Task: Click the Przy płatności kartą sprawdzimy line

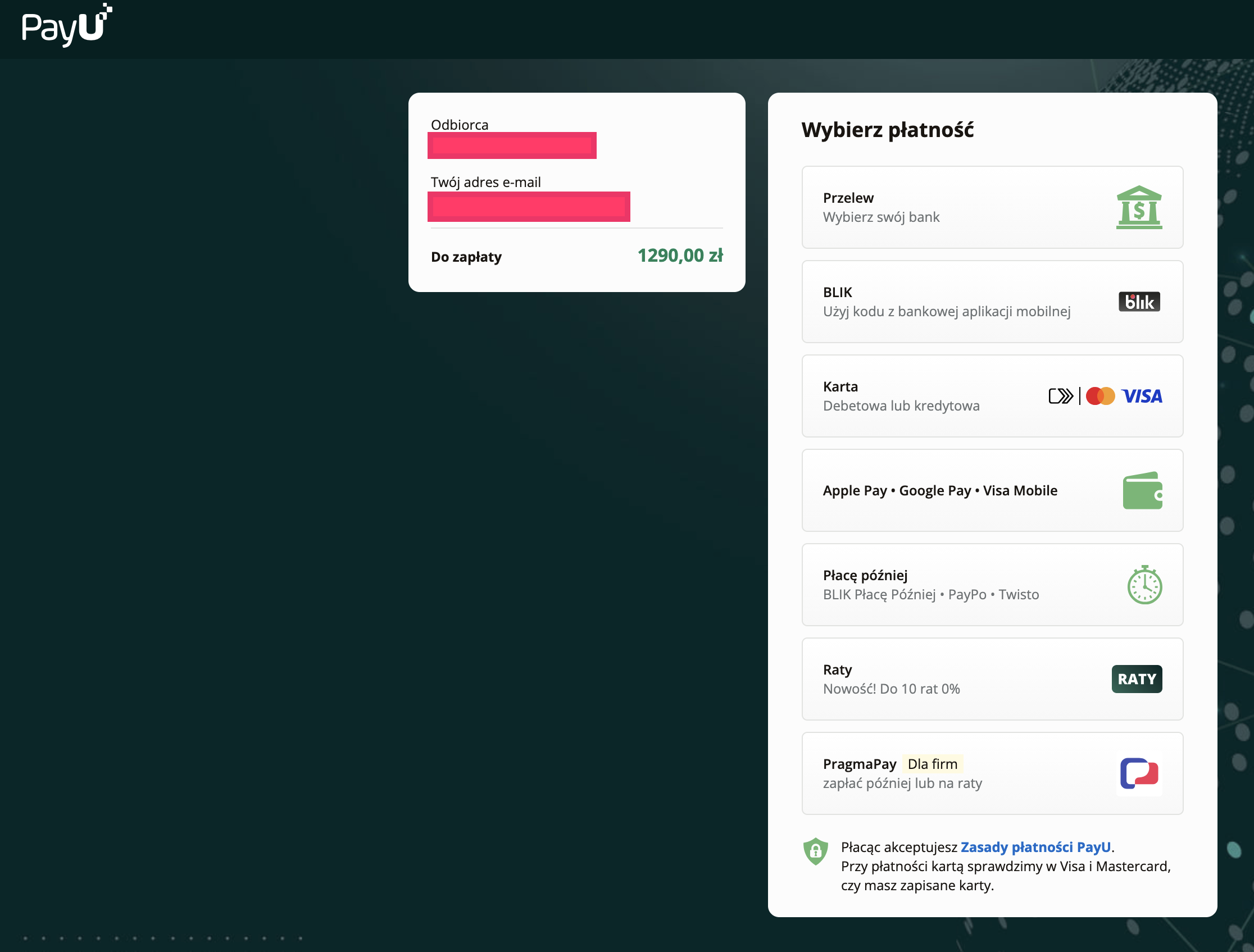Action: (1006, 867)
